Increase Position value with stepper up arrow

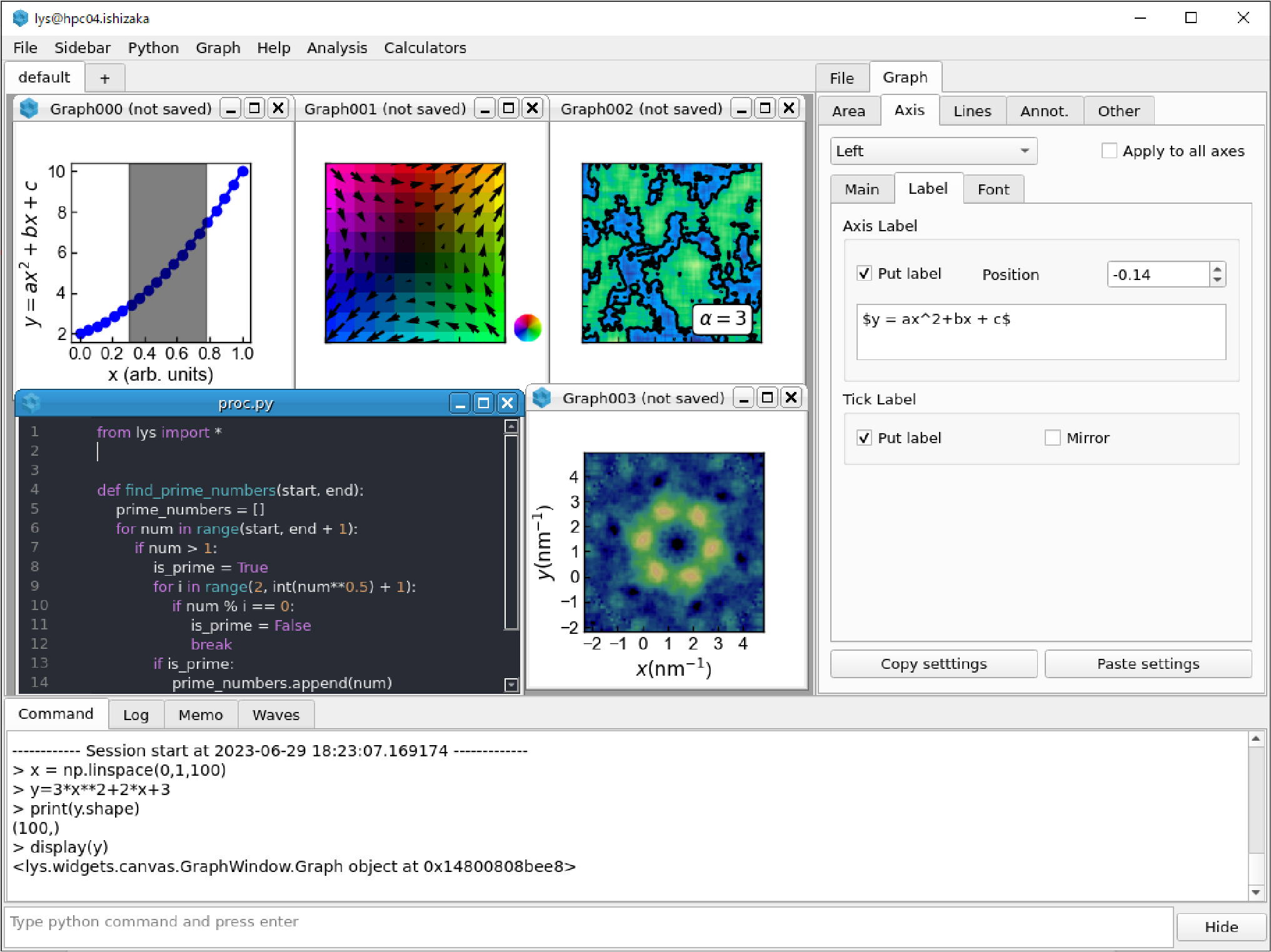[x=1217, y=269]
